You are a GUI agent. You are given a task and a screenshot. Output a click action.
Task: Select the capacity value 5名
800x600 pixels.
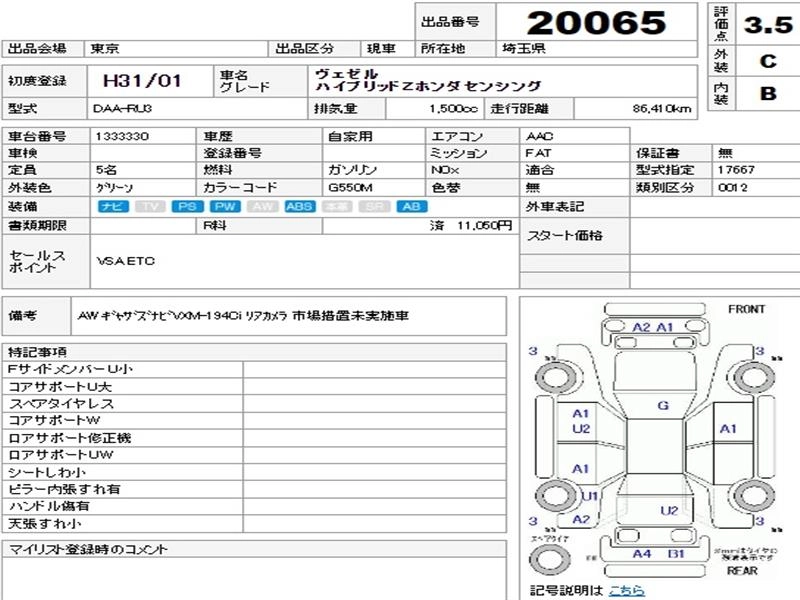[x=106, y=170]
